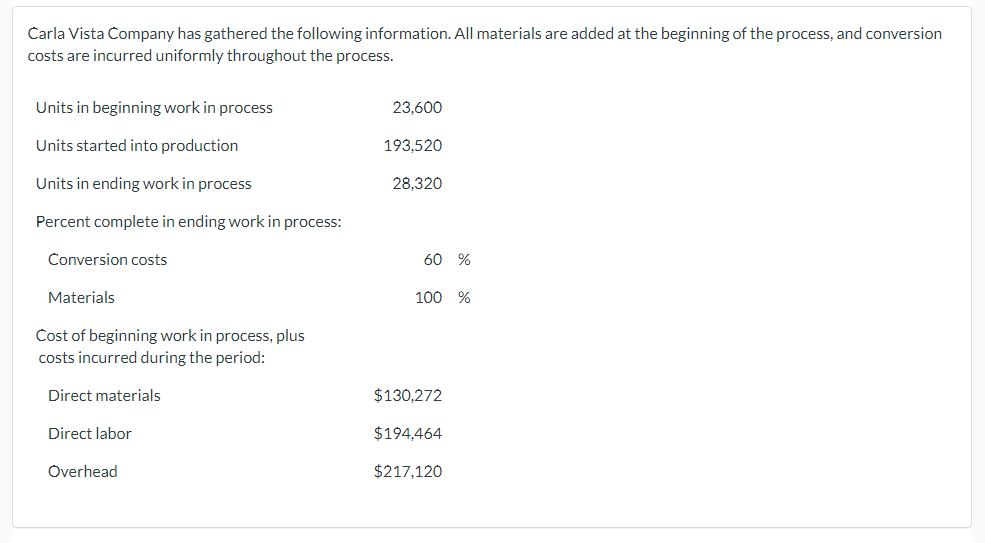Click the $130,272 direct materials amount
Image resolution: width=985 pixels, height=543 pixels.
pyautogui.click(x=408, y=395)
